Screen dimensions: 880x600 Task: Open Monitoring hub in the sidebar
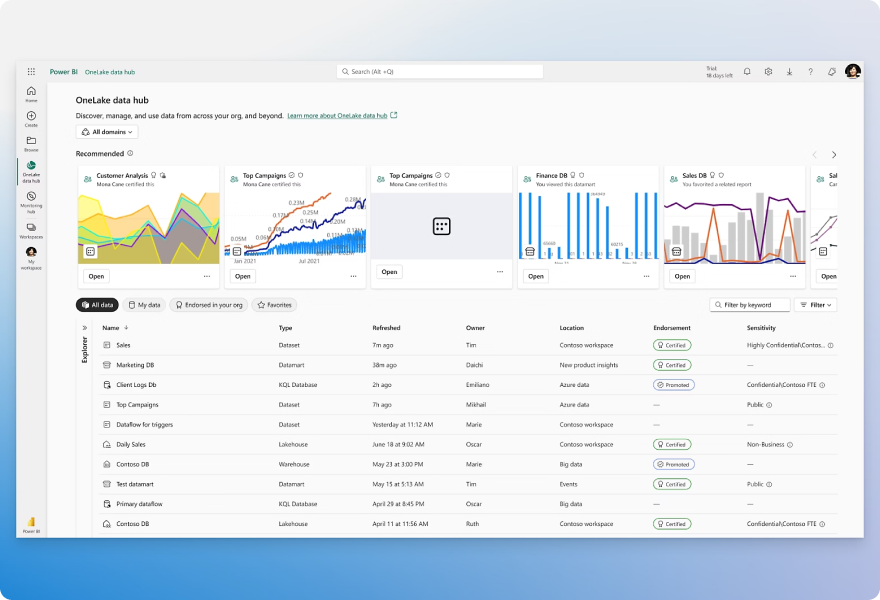pyautogui.click(x=31, y=202)
